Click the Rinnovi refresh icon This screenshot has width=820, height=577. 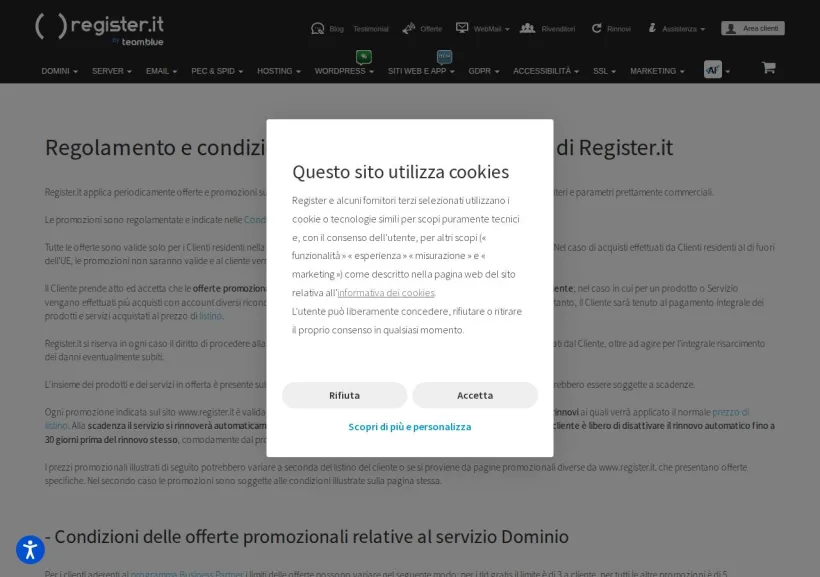click(596, 28)
